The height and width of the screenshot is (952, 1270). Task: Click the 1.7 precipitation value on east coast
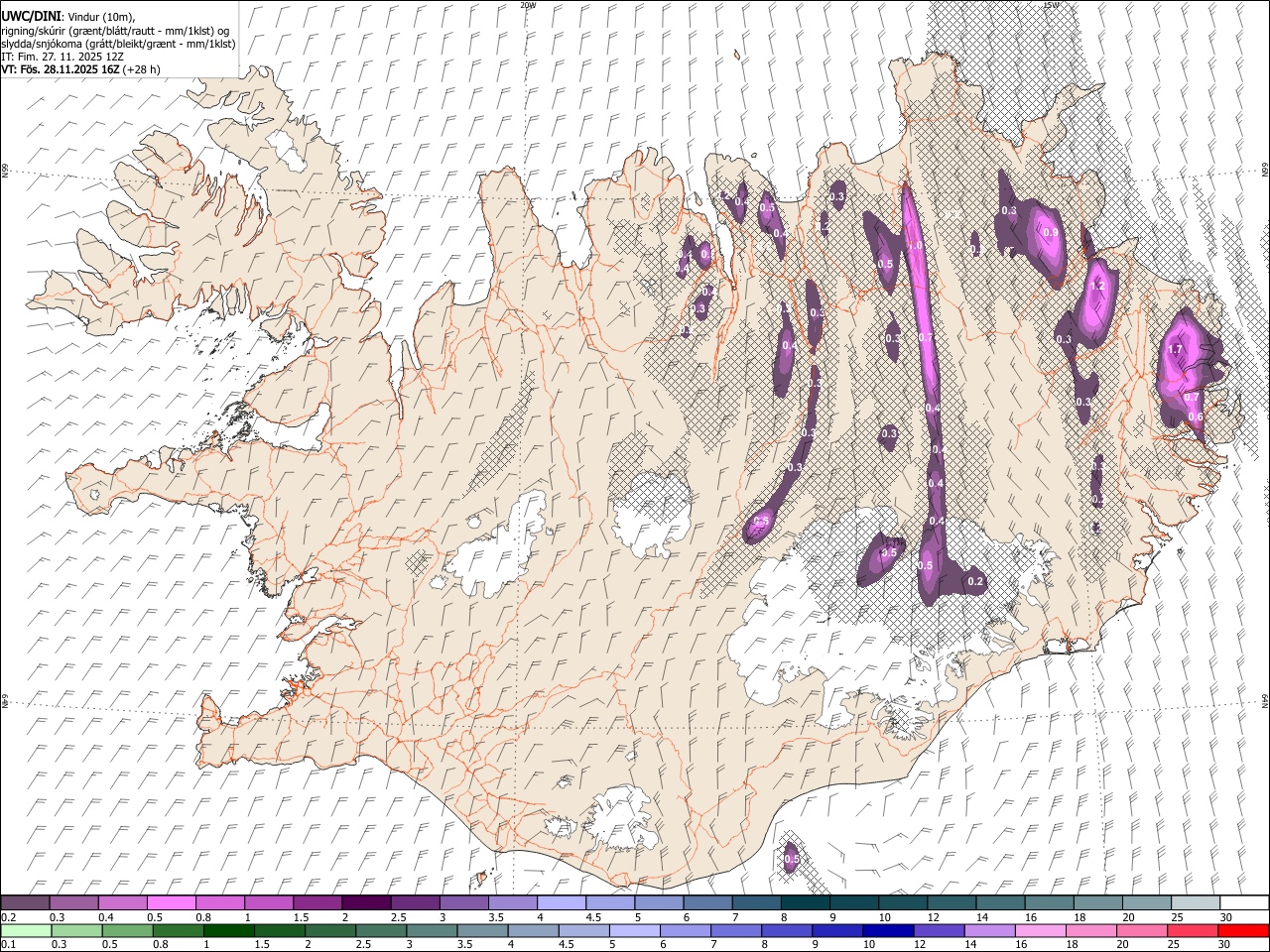point(1176,349)
